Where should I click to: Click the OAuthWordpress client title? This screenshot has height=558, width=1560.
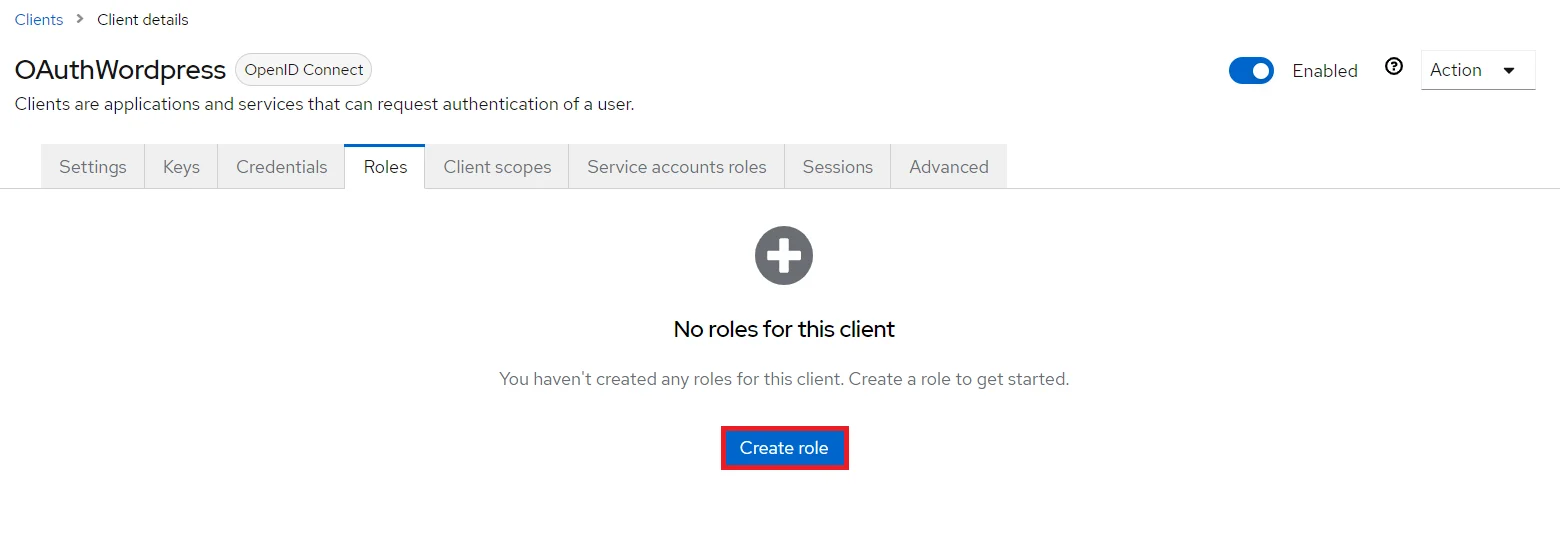pos(120,70)
